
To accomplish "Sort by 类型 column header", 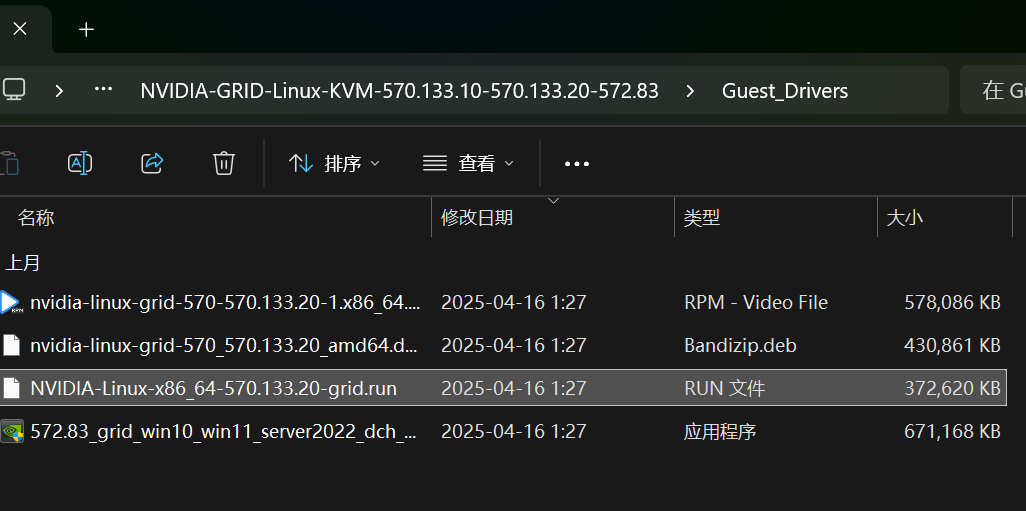I will pos(701,217).
